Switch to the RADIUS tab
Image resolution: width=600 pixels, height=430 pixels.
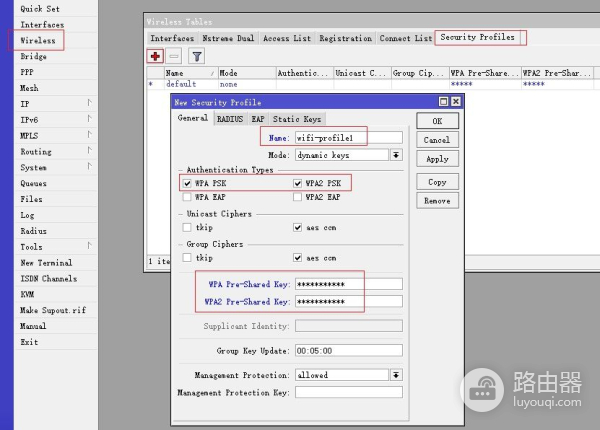tap(229, 119)
